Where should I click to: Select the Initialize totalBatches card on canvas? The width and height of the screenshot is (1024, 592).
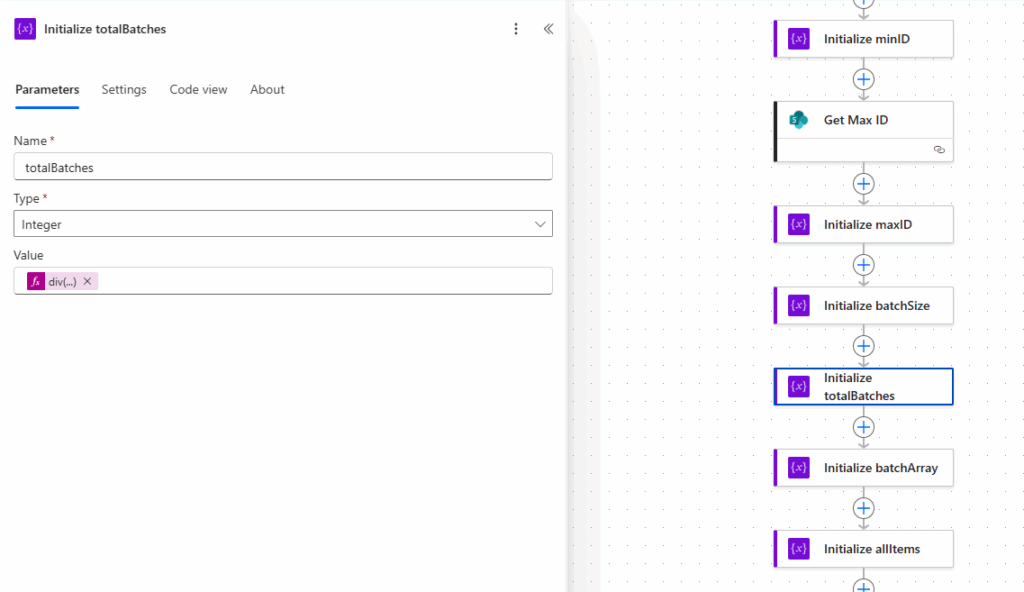pyautogui.click(x=863, y=387)
